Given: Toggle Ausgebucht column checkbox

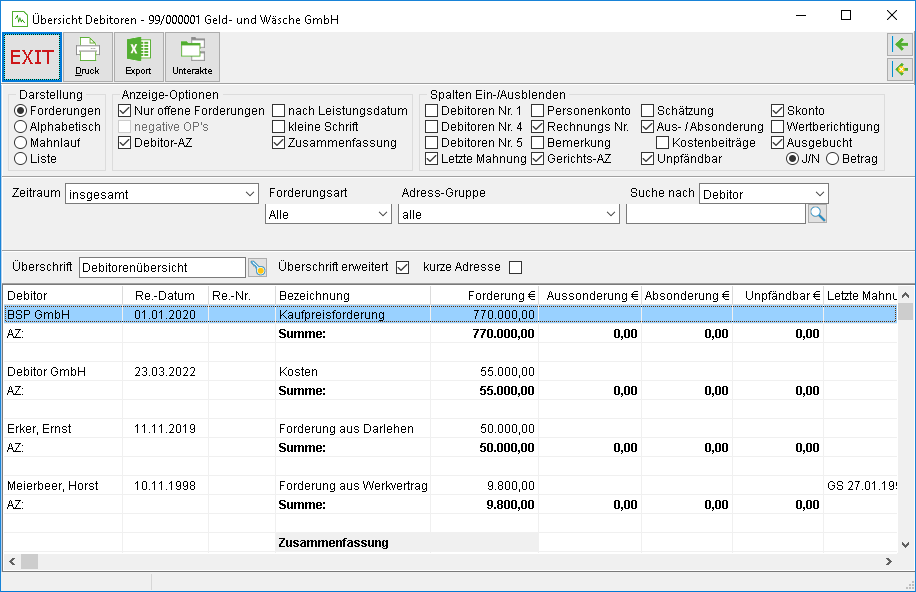Looking at the screenshot, I should tap(778, 143).
